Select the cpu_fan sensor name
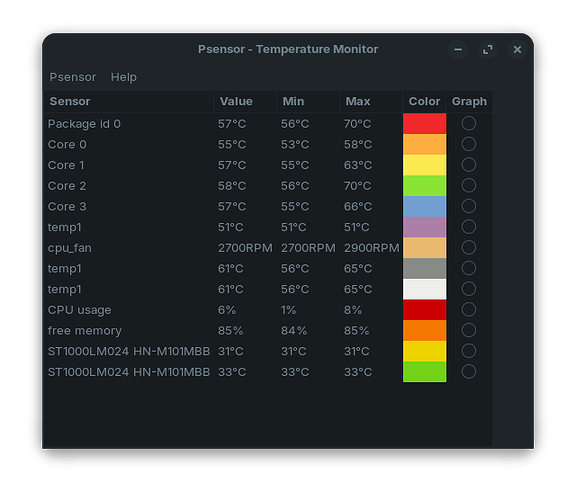The image size is (575, 500). click(x=70, y=248)
